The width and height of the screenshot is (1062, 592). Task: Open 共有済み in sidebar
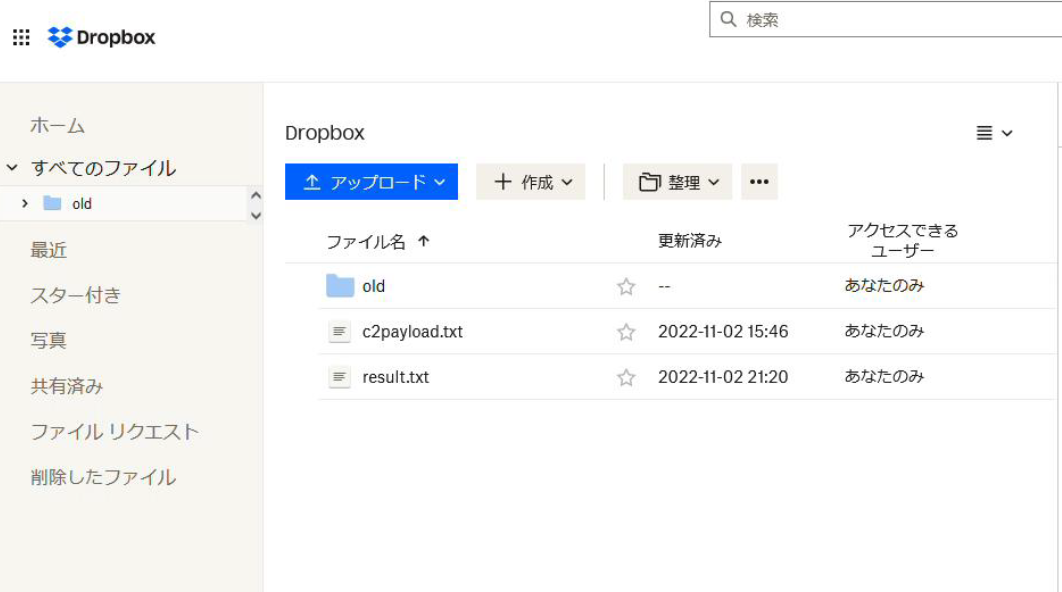coord(66,386)
